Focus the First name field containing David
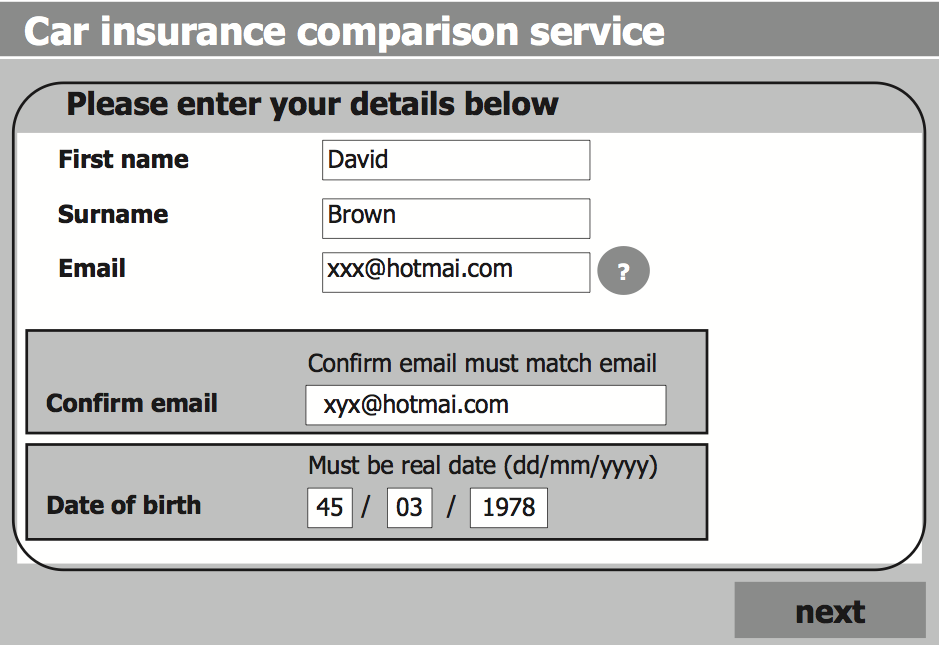The image size is (939, 645). coord(455,160)
